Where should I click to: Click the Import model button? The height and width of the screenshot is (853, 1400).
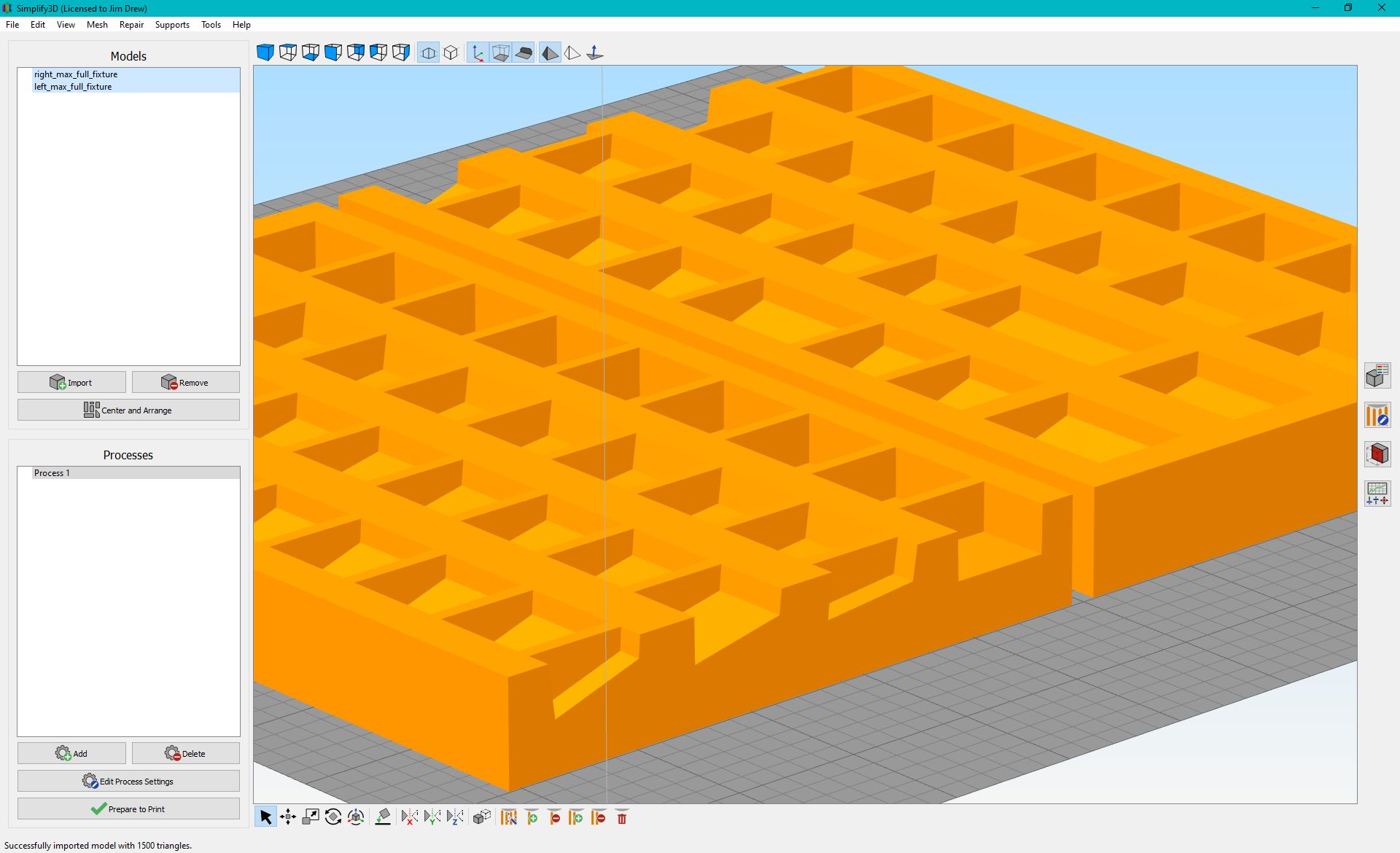[x=71, y=382]
